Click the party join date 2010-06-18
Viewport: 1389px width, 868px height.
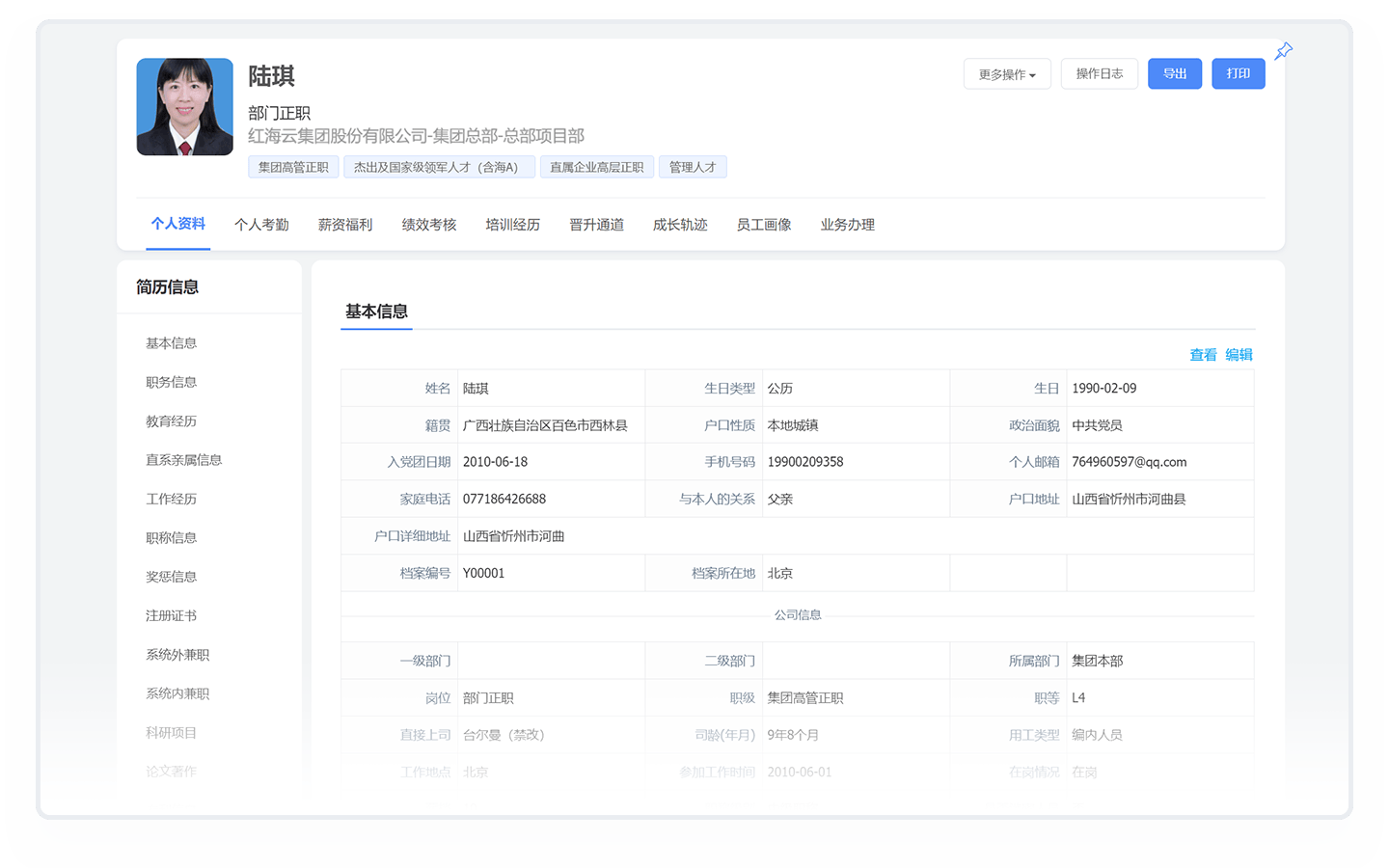coord(495,462)
